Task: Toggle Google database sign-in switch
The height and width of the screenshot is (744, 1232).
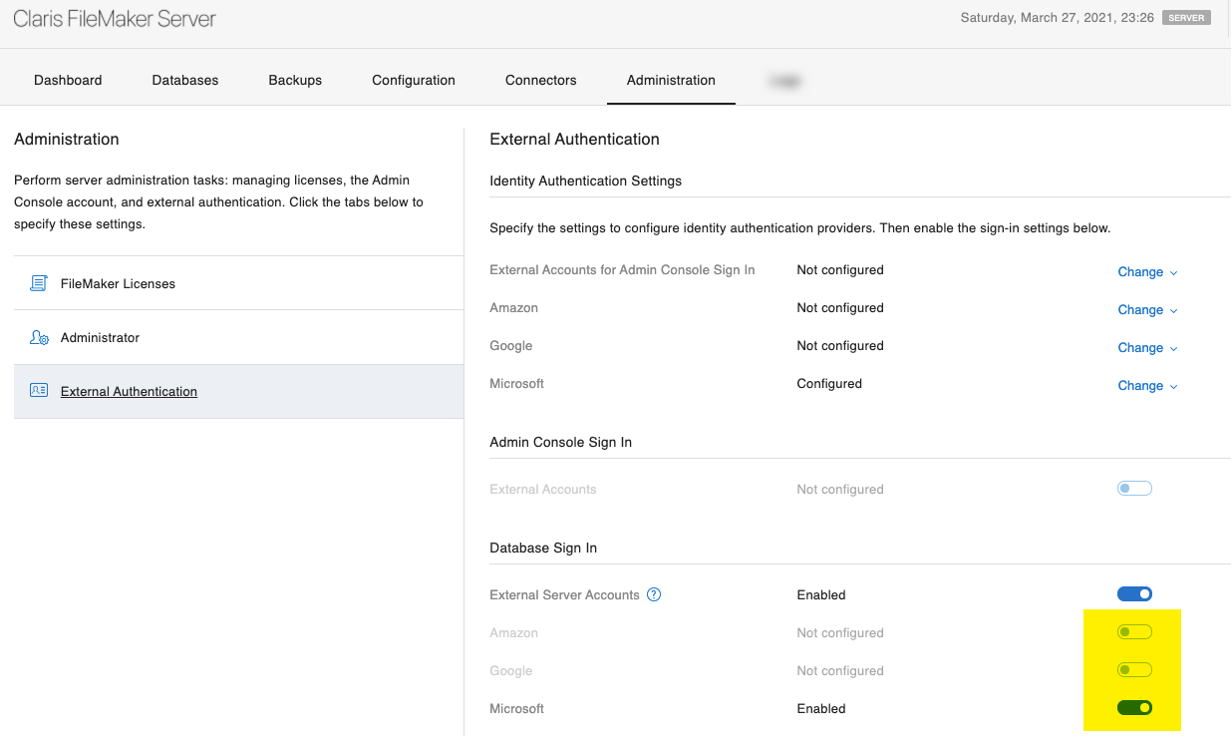Action: pyautogui.click(x=1135, y=670)
